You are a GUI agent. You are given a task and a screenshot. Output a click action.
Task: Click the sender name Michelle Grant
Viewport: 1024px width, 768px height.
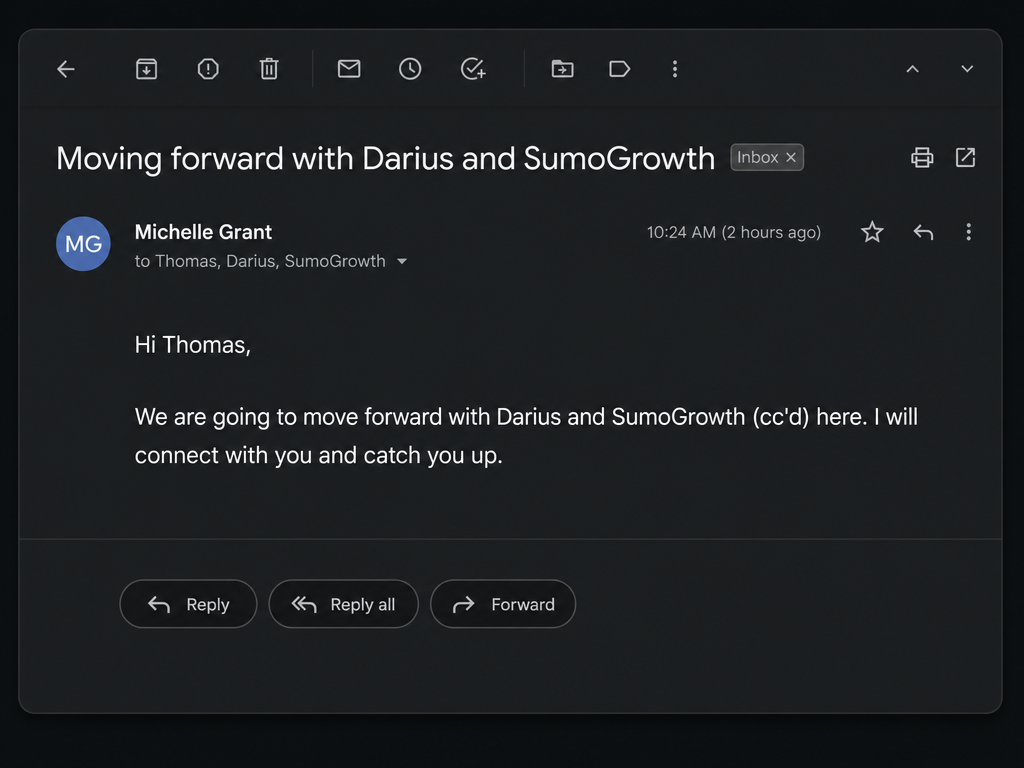click(x=203, y=232)
